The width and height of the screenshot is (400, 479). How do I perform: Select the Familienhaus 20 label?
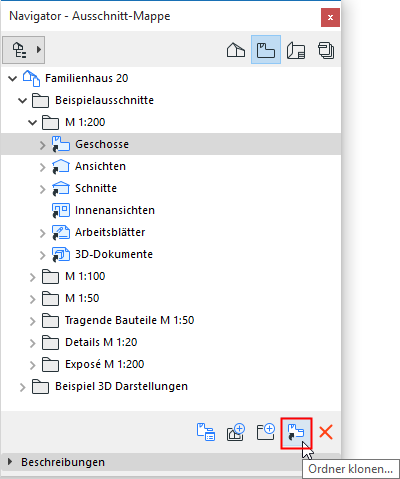coord(87,78)
